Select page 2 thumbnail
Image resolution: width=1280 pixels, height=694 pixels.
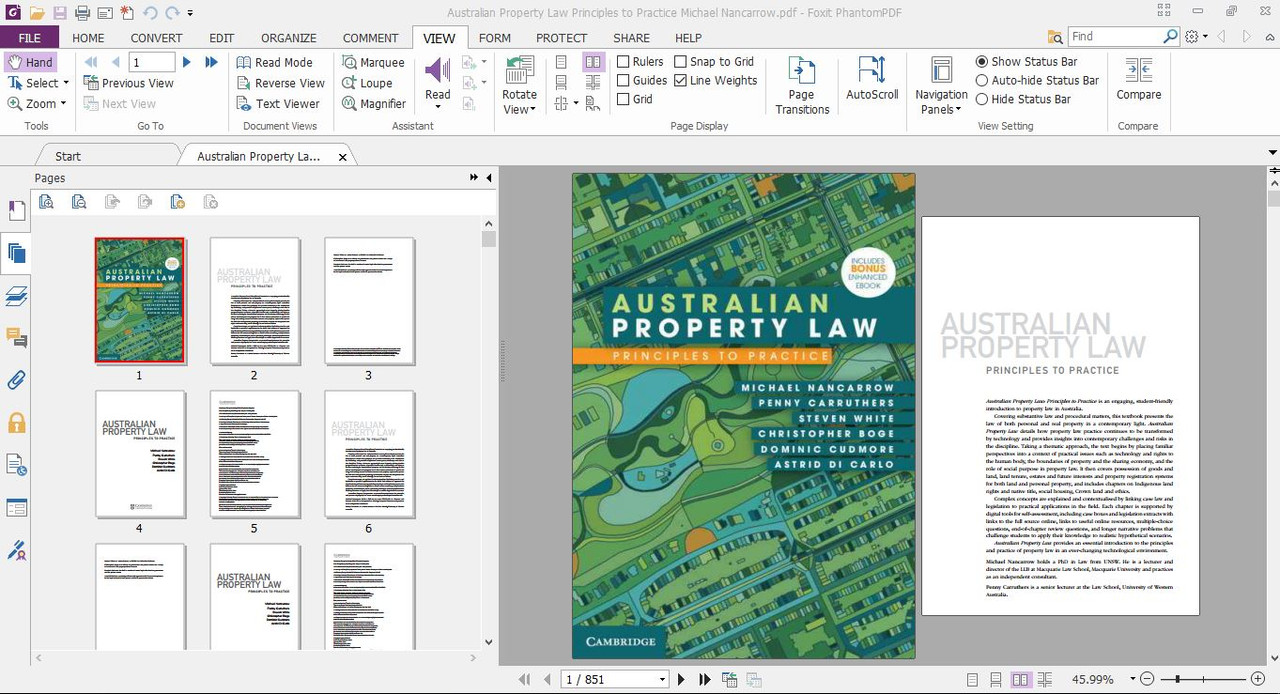tap(255, 301)
